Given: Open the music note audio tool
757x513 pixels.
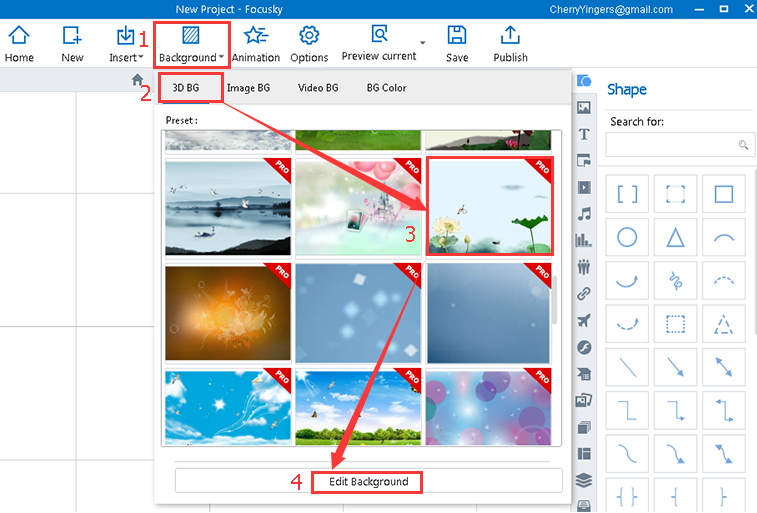Looking at the screenshot, I should pos(584,214).
